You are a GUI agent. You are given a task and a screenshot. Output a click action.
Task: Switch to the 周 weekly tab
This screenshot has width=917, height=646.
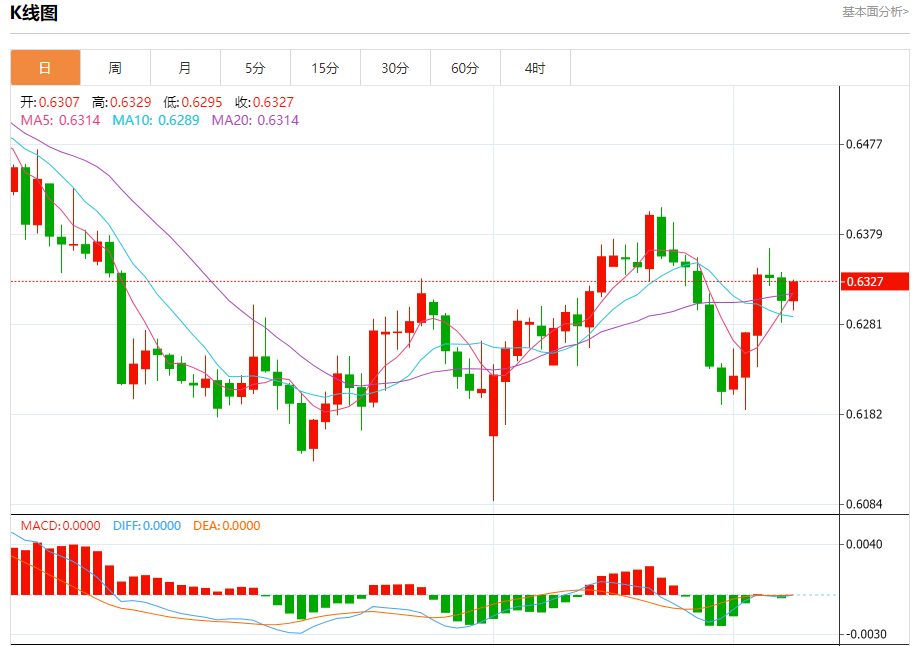(x=115, y=68)
